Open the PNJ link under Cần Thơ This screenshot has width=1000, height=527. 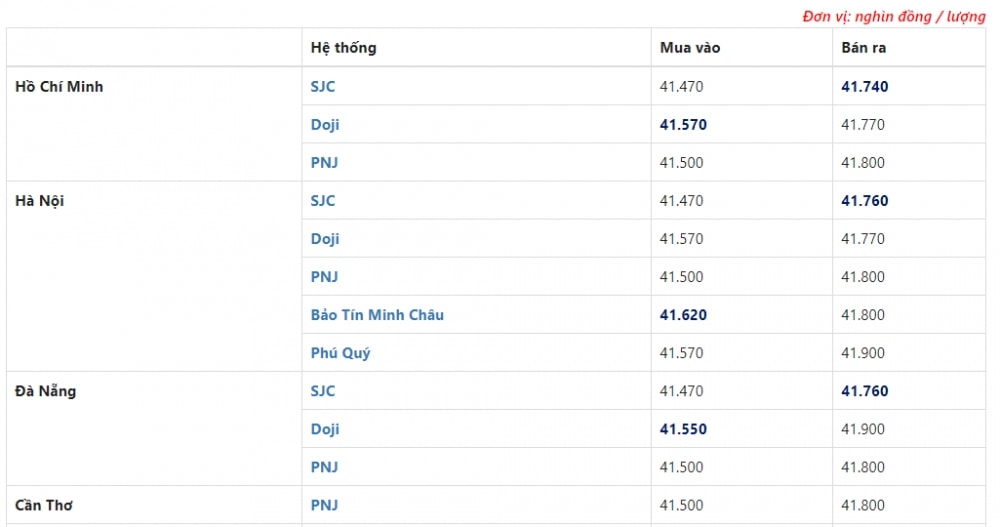[324, 505]
